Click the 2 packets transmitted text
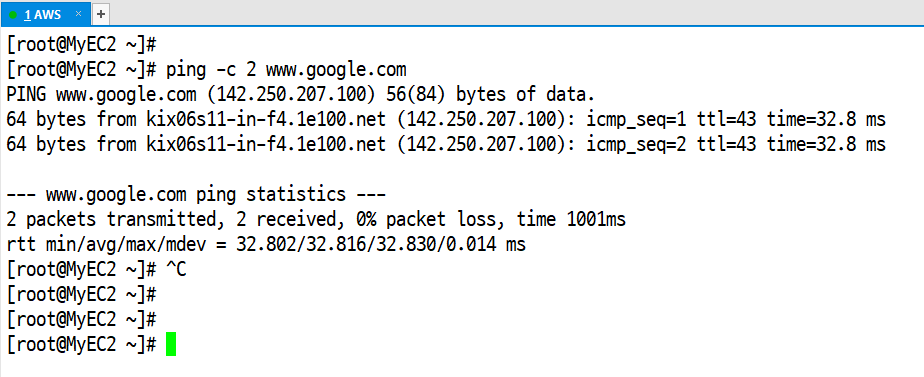Image resolution: width=924 pixels, height=377 pixels. (111, 219)
